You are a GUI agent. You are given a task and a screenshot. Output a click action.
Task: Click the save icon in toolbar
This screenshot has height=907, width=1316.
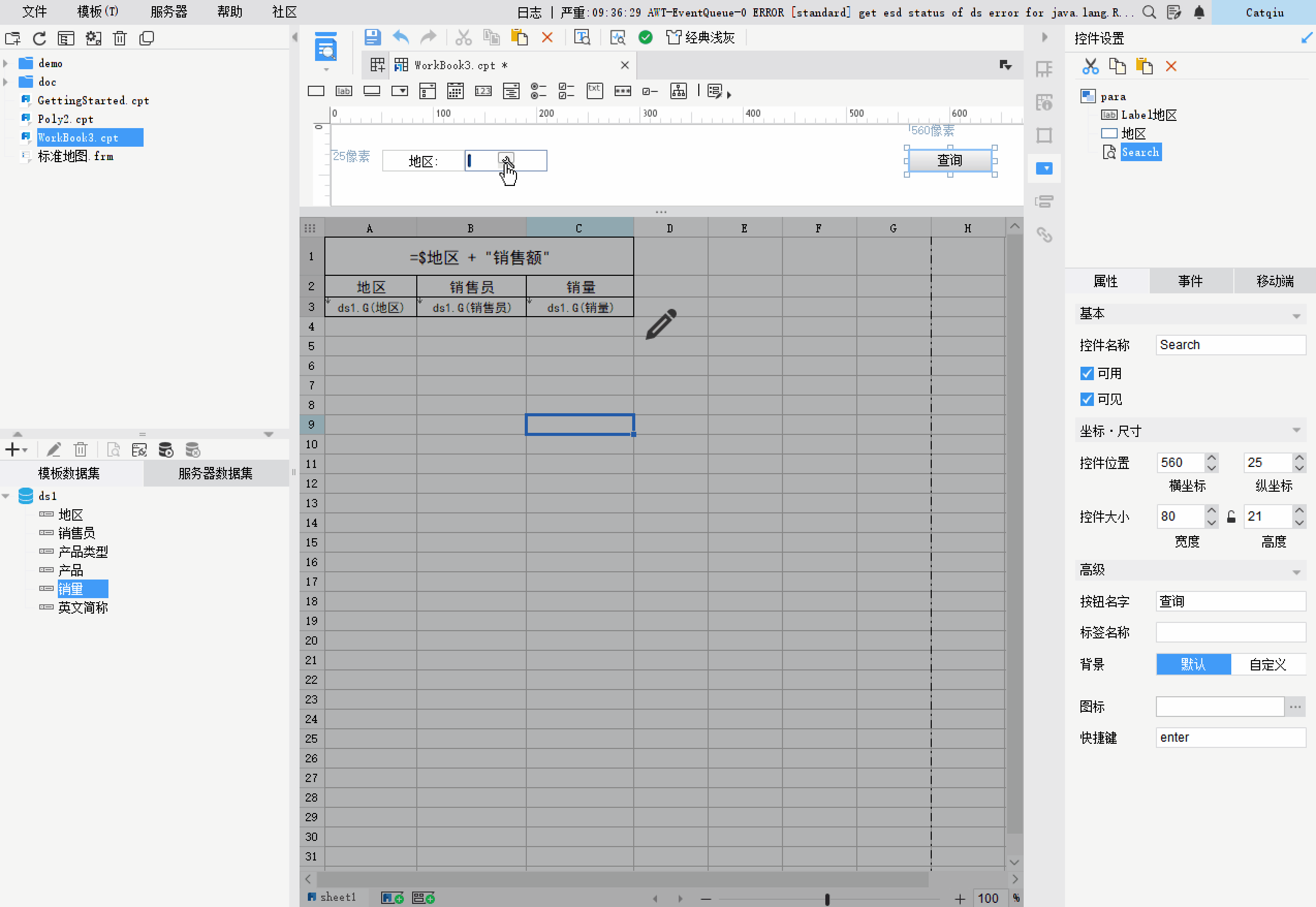coord(372,38)
